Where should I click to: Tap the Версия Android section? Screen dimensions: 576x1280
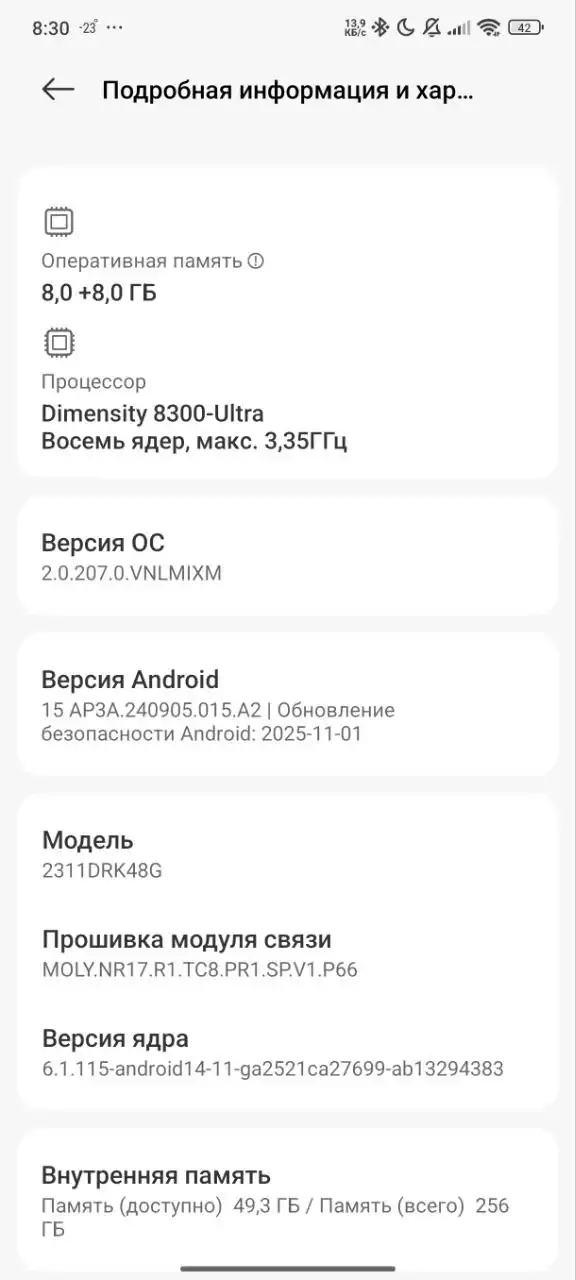pyautogui.click(x=288, y=703)
